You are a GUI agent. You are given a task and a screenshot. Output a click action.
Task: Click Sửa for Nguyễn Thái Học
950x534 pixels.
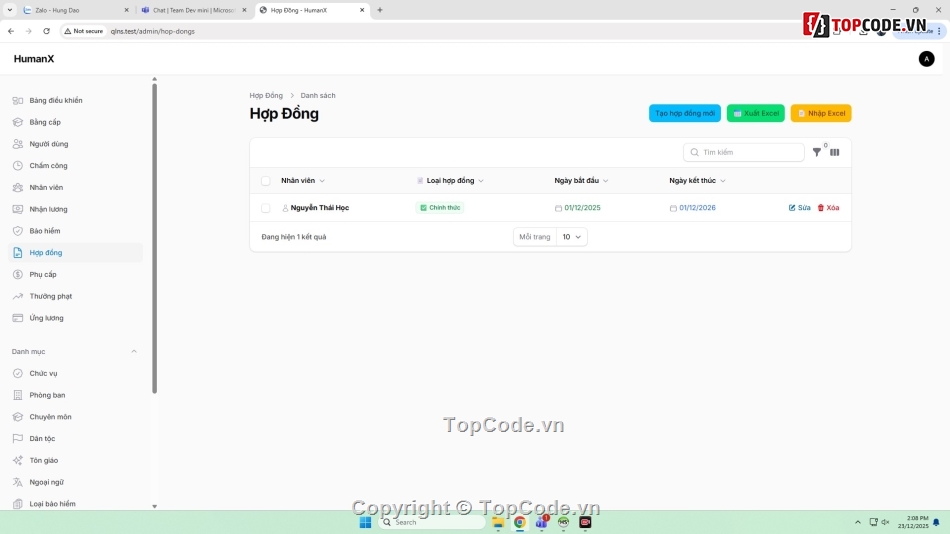point(799,208)
